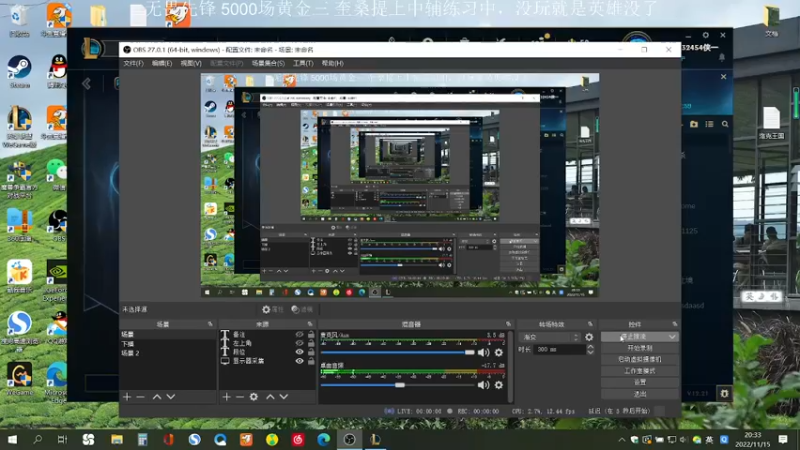Move scene down in Scenes dock
This screenshot has width=800, height=450.
(x=171, y=396)
